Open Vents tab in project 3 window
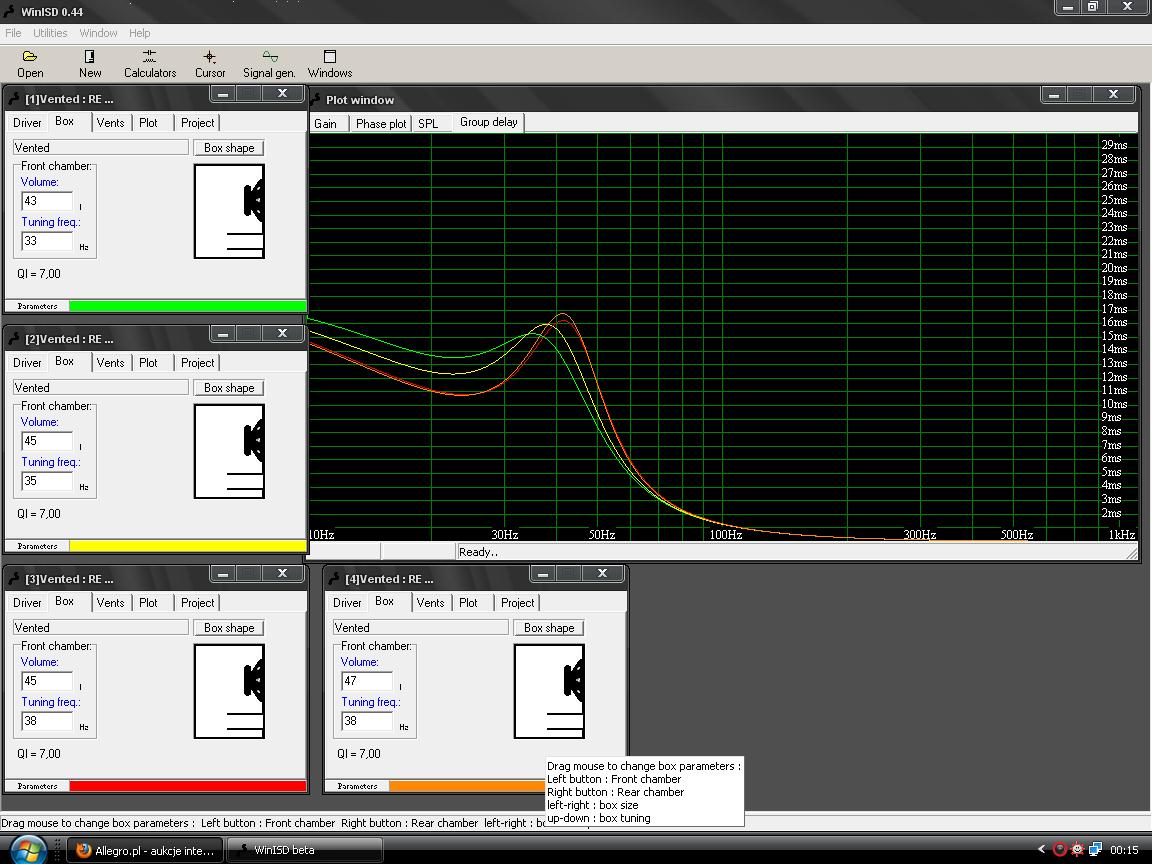Viewport: 1152px width, 864px height. coord(111,603)
